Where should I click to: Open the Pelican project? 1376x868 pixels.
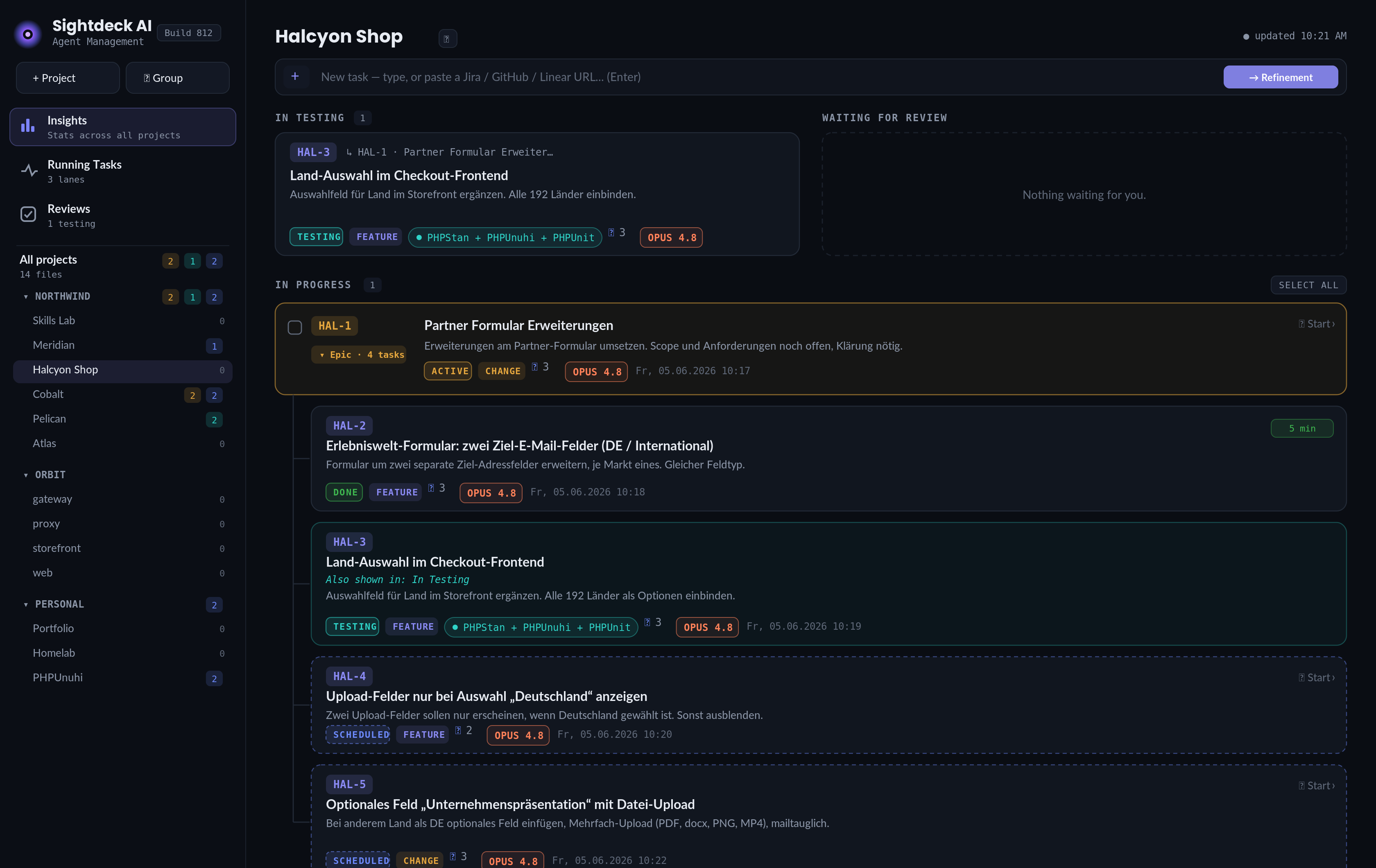click(123, 419)
